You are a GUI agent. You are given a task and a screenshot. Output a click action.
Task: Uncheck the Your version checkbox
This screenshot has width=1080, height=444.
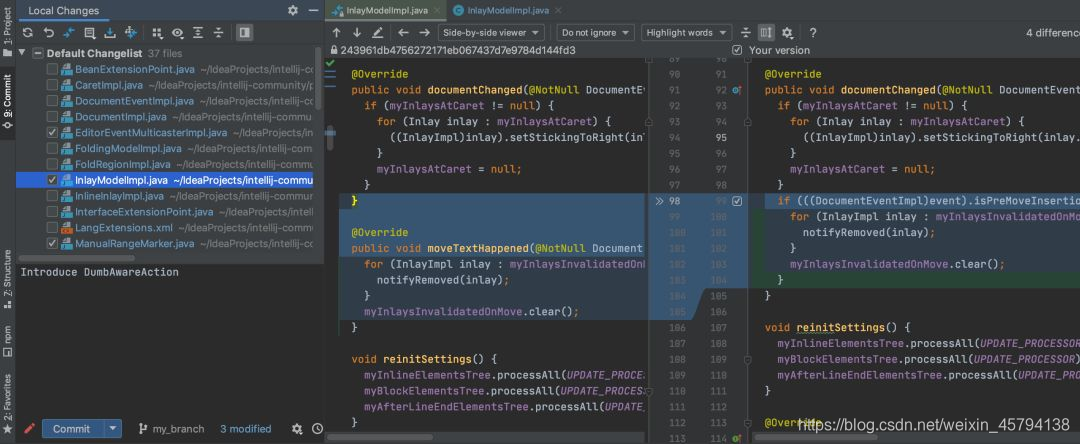tap(738, 50)
